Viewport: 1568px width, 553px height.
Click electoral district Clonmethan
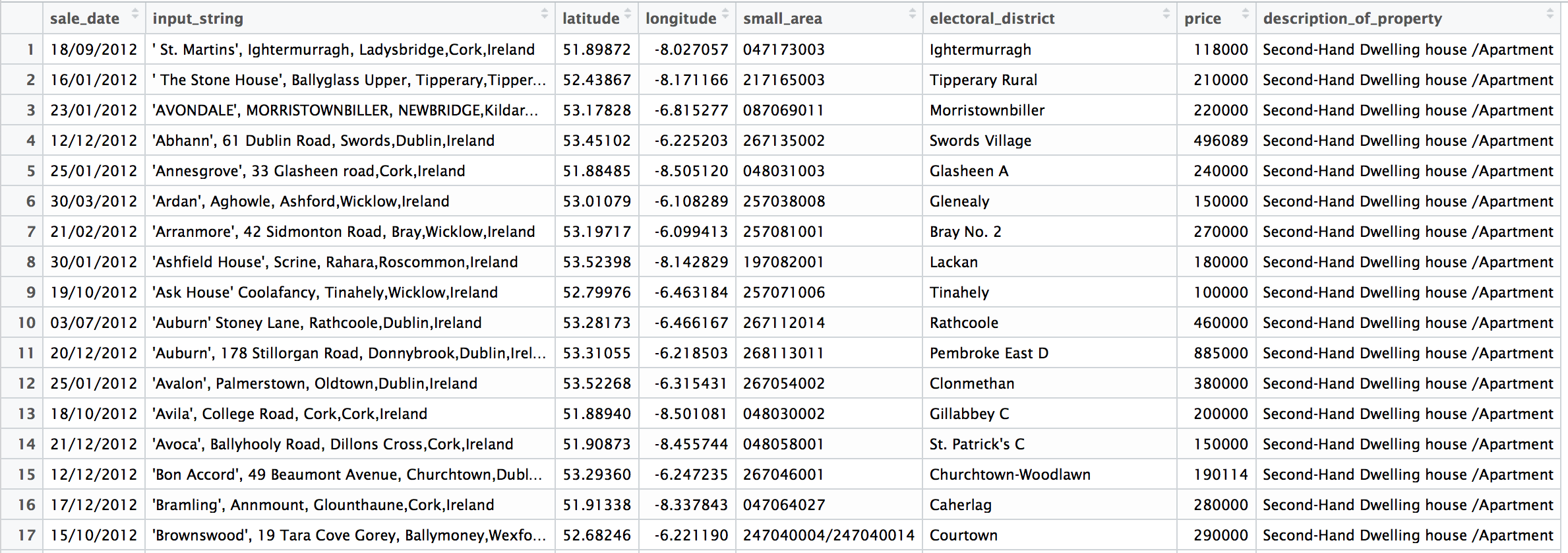point(972,383)
